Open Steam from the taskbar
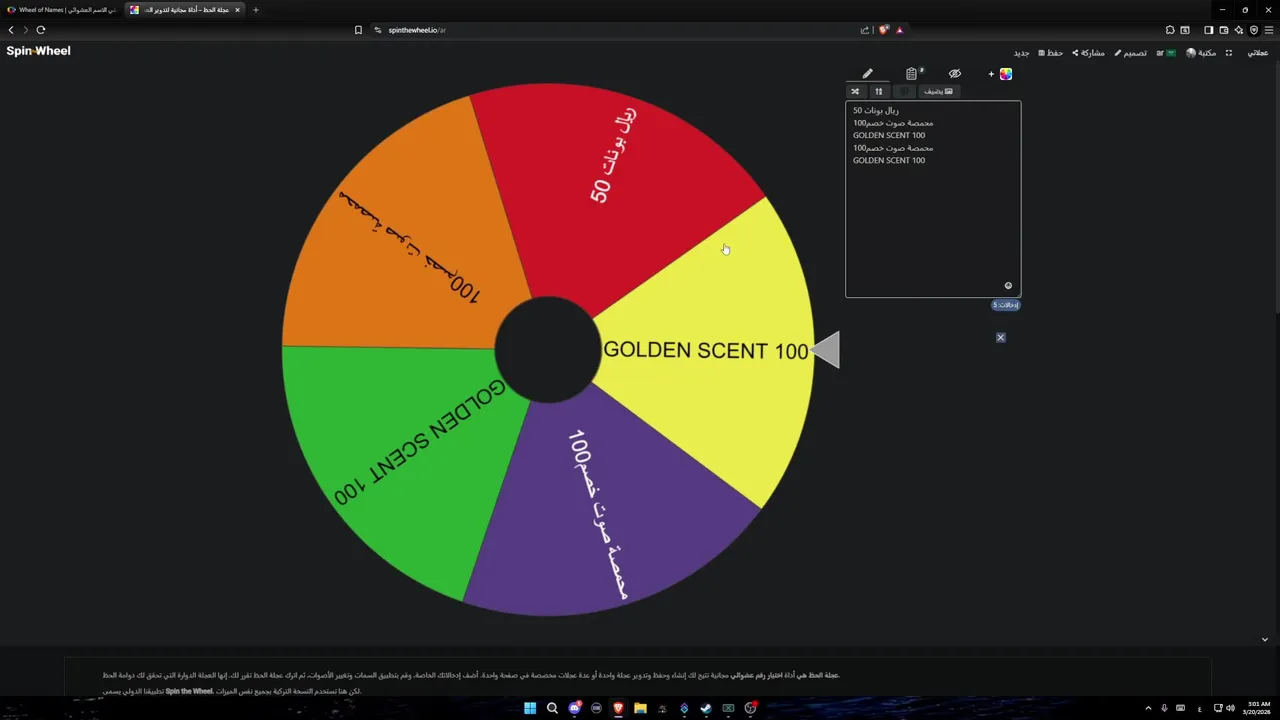1280x720 pixels. [x=706, y=709]
